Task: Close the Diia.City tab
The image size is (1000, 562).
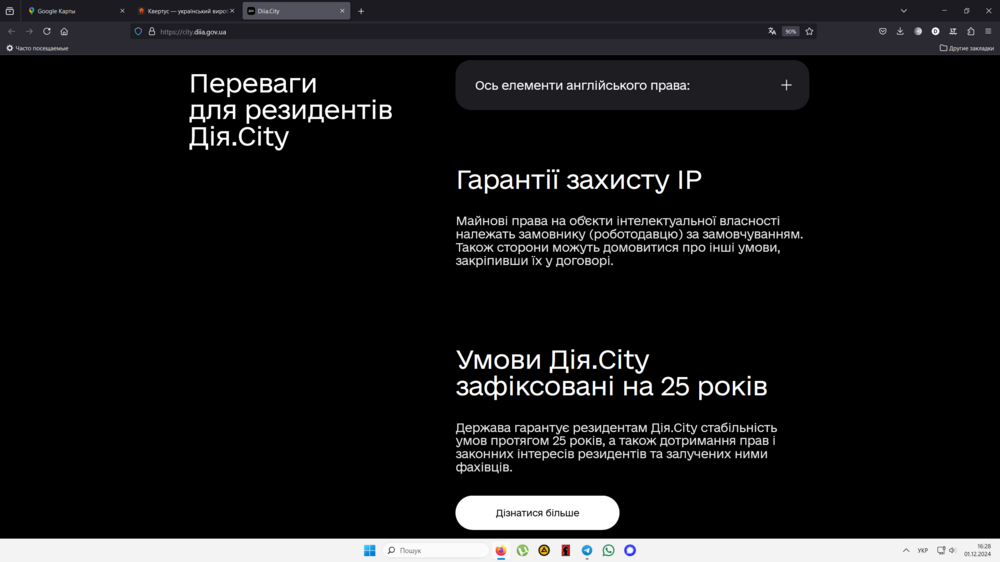Action: coord(342,11)
